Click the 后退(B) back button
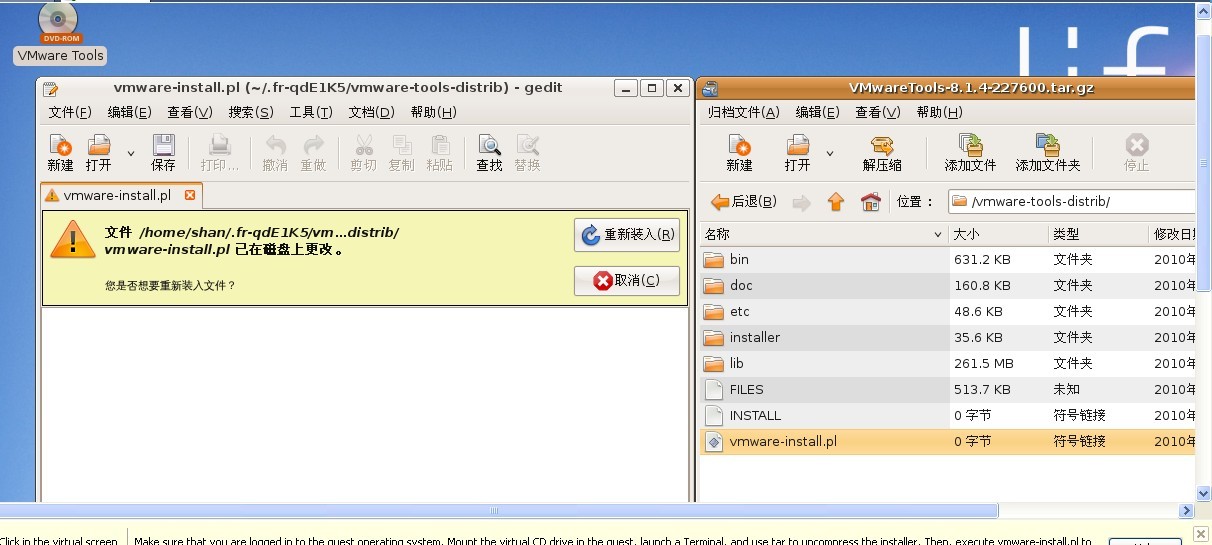 click(744, 202)
